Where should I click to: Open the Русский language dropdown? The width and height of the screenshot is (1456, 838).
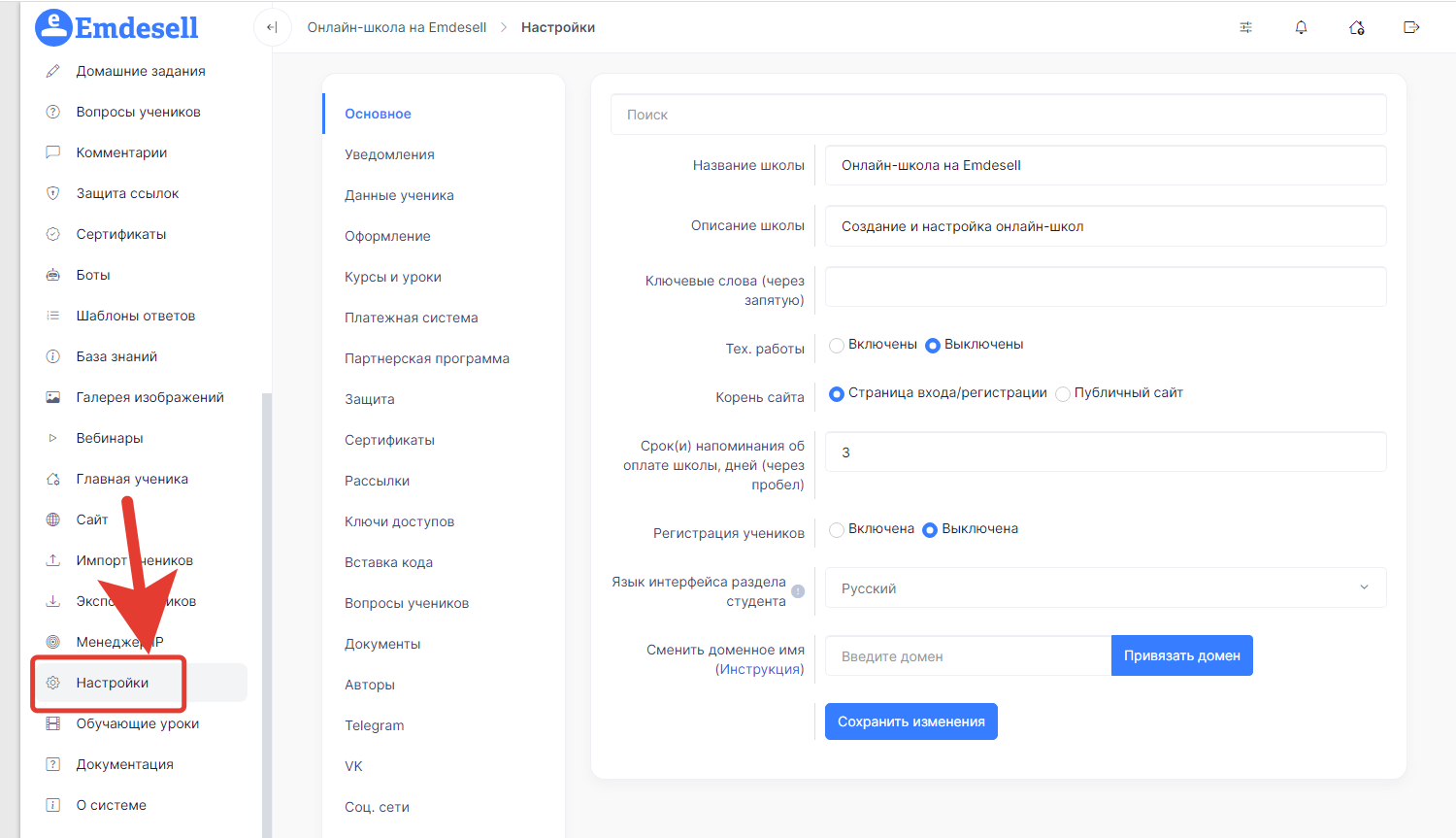pyautogui.click(x=1106, y=587)
